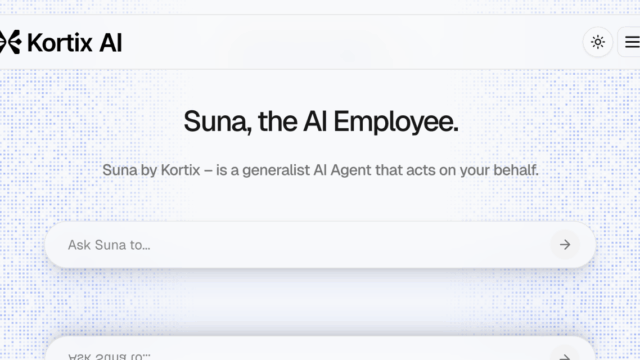Click the 'AI' text beside Kortix
The width and height of the screenshot is (640, 360).
[110, 42]
